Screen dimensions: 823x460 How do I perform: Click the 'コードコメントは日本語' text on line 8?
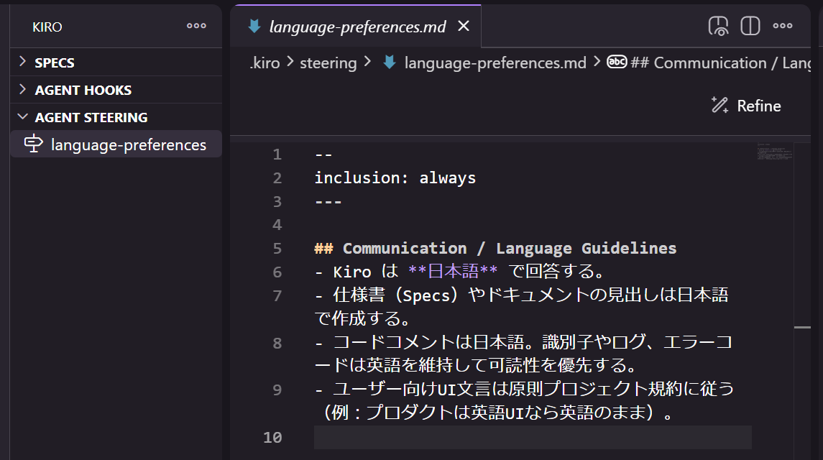coord(428,342)
